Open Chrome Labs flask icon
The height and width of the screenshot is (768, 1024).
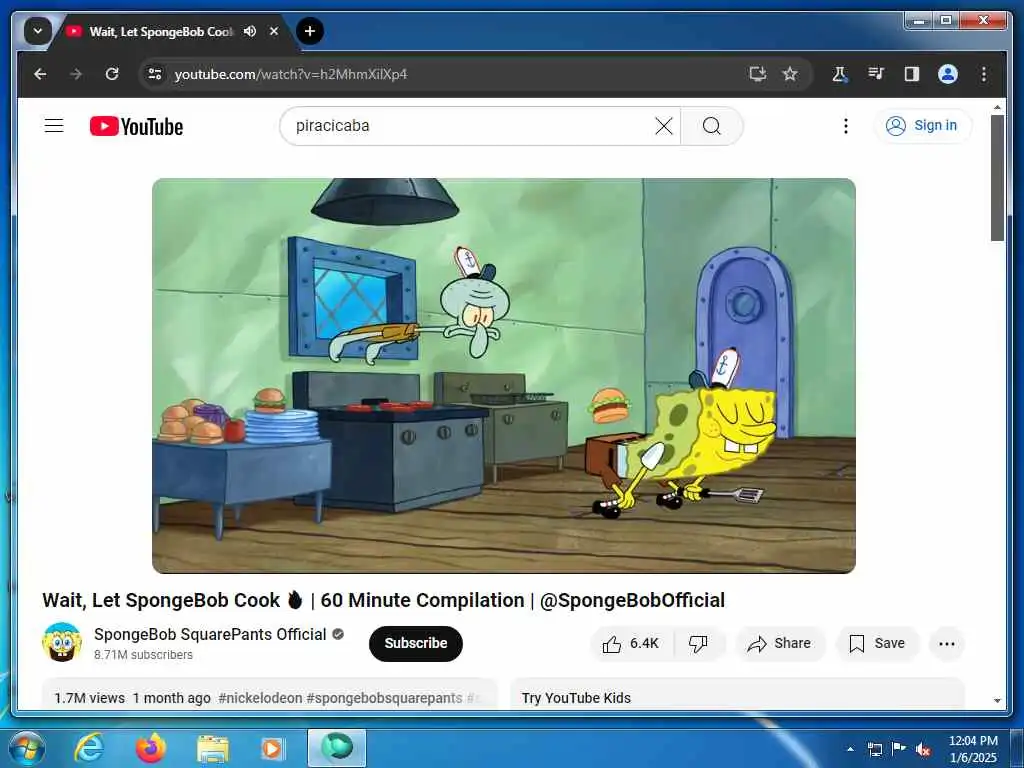(x=840, y=74)
